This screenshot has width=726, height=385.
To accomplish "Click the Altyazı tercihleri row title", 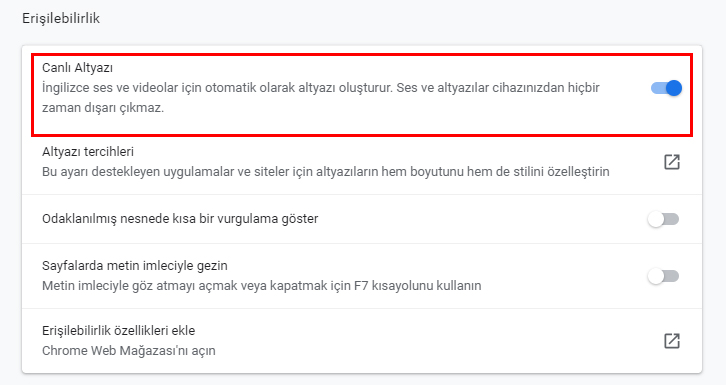I will click(88, 151).
